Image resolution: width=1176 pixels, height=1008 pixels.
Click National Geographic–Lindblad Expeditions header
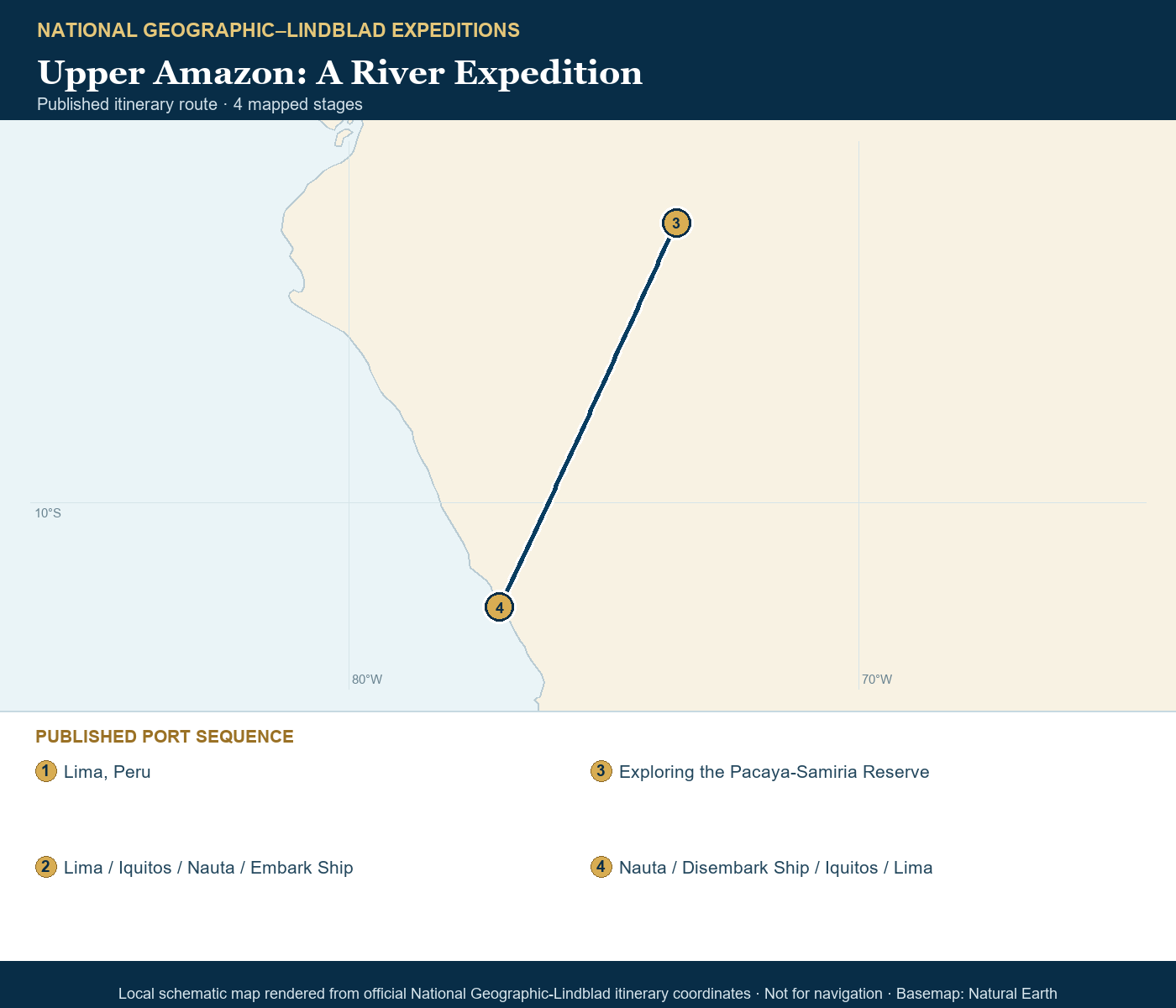pyautogui.click(x=279, y=30)
